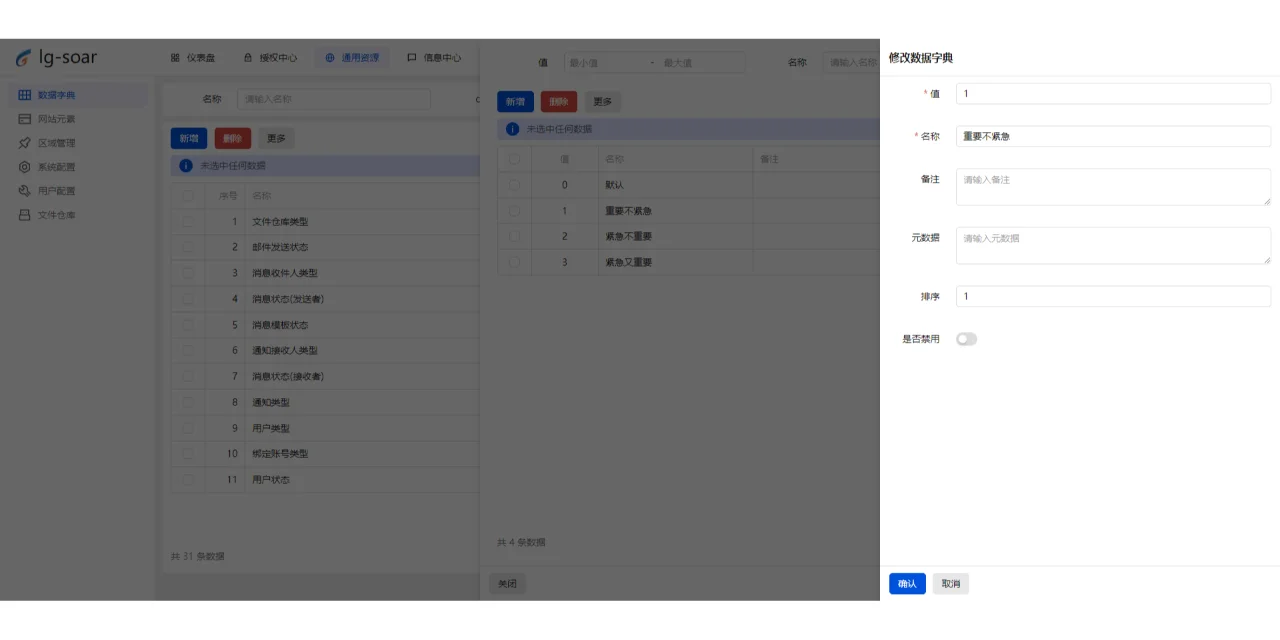Click row text 消息状态(发送者)
This screenshot has width=1280, height=640.
288,299
